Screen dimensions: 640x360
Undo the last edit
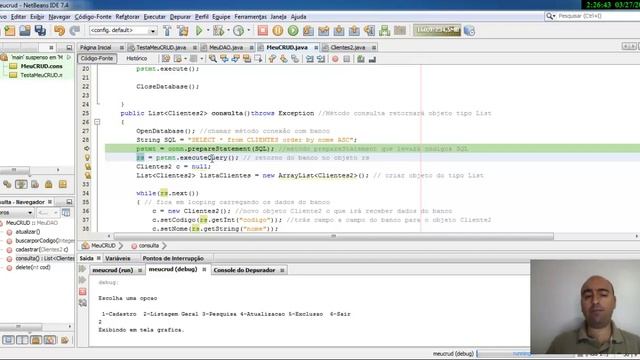(x=60, y=31)
